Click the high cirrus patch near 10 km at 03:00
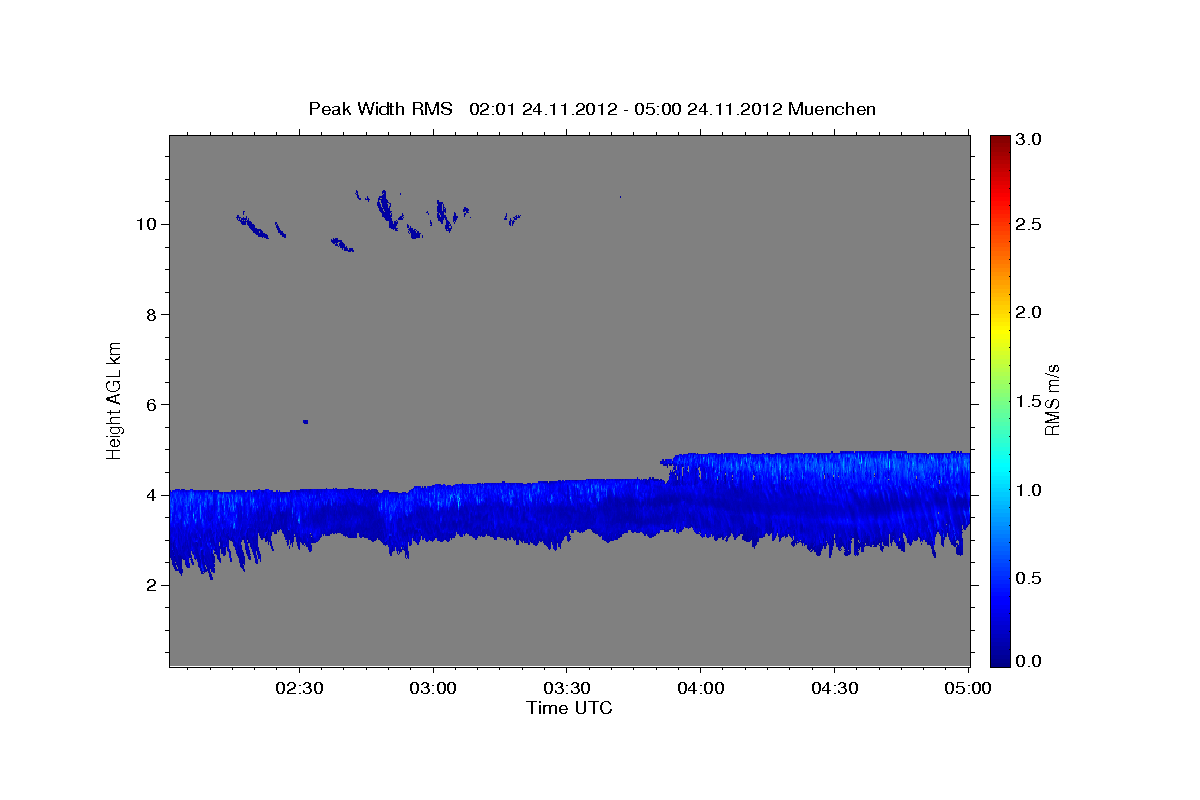This screenshot has width=1200, height=800. coord(443,214)
